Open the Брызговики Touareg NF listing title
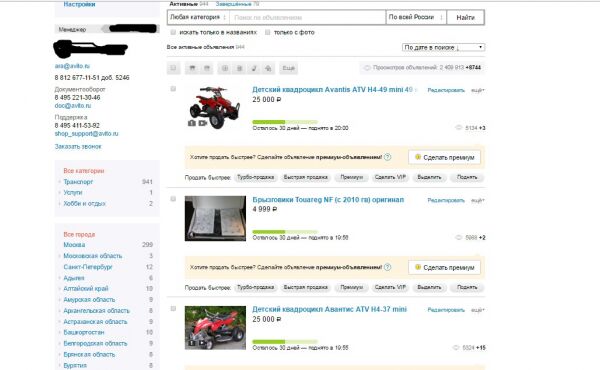 328,199
